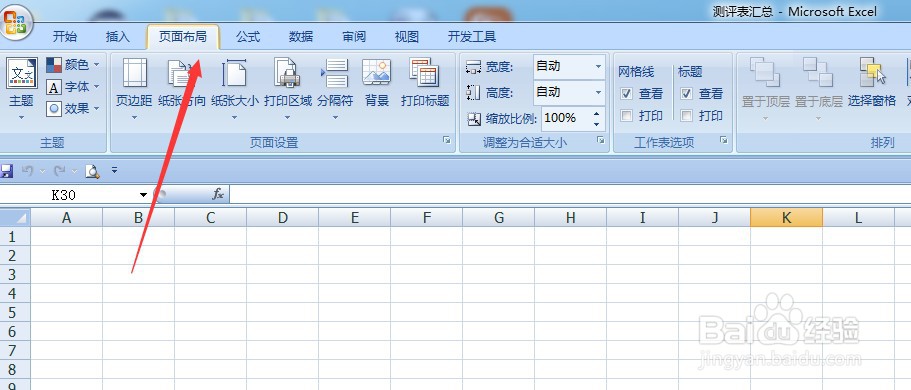
Task: Click the 置于底层 send to back icon
Action: click(x=818, y=72)
